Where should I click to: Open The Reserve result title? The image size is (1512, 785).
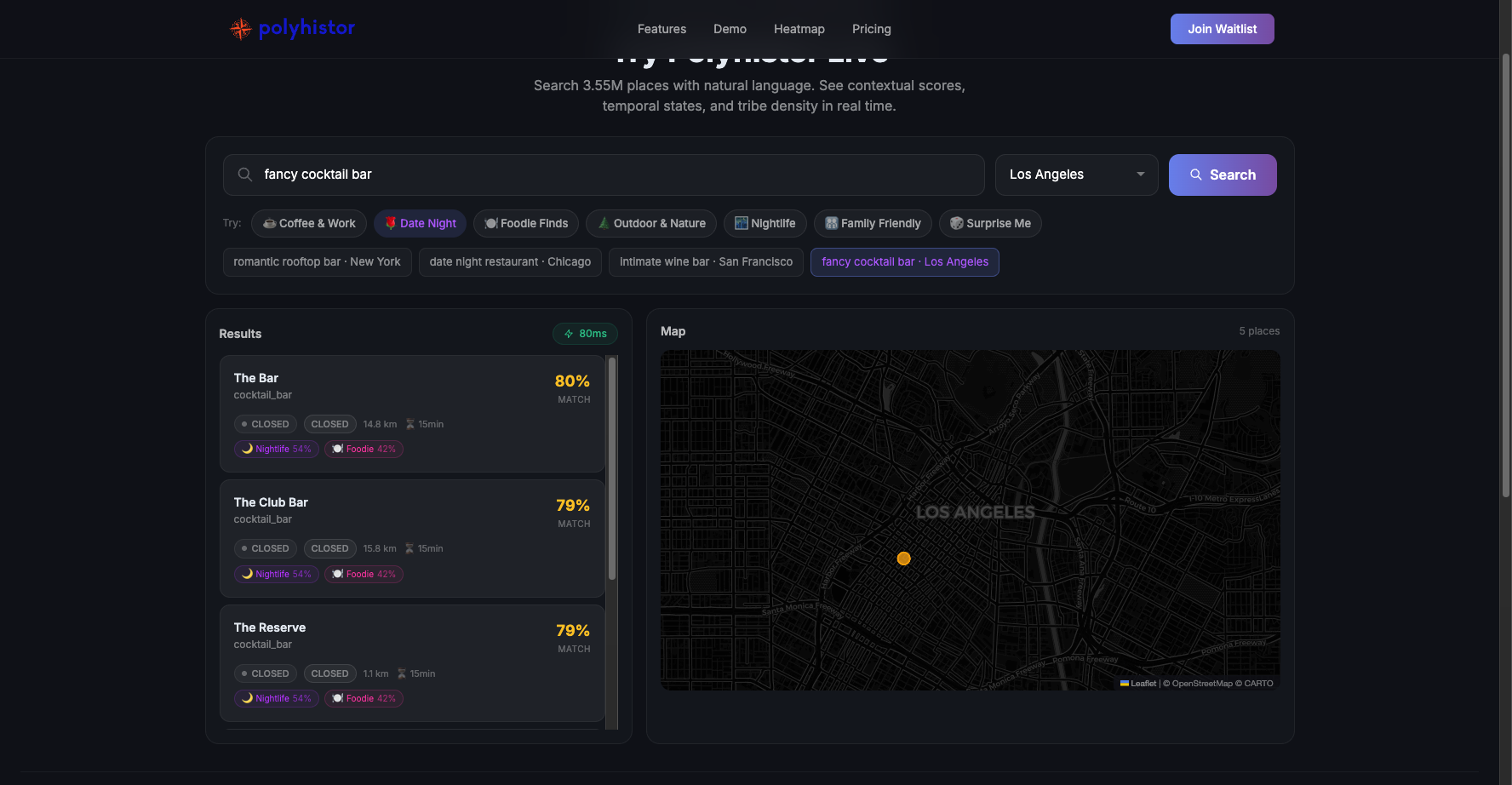click(x=270, y=627)
